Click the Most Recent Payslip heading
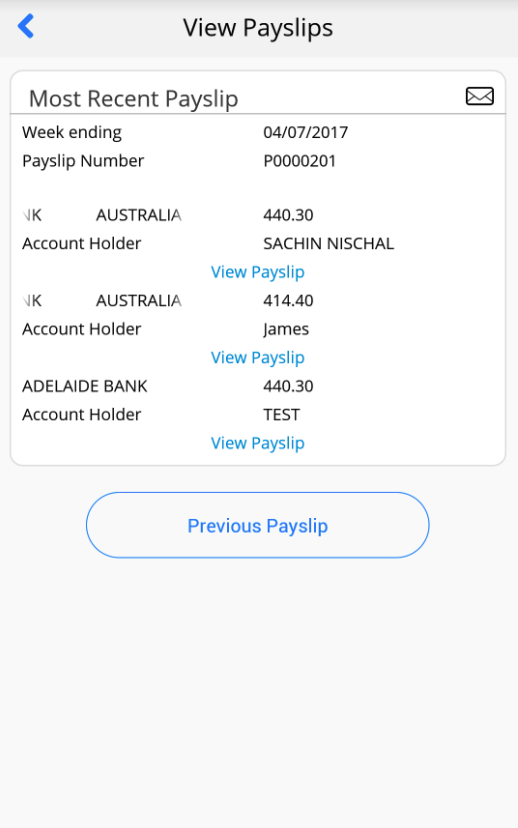Viewport: 518px width, 828px height. [134, 99]
